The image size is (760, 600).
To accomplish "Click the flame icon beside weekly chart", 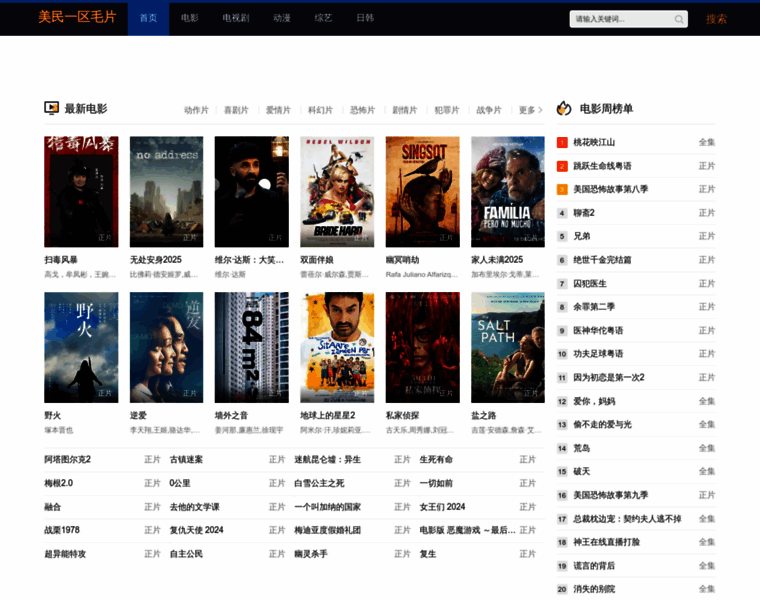I will point(564,109).
